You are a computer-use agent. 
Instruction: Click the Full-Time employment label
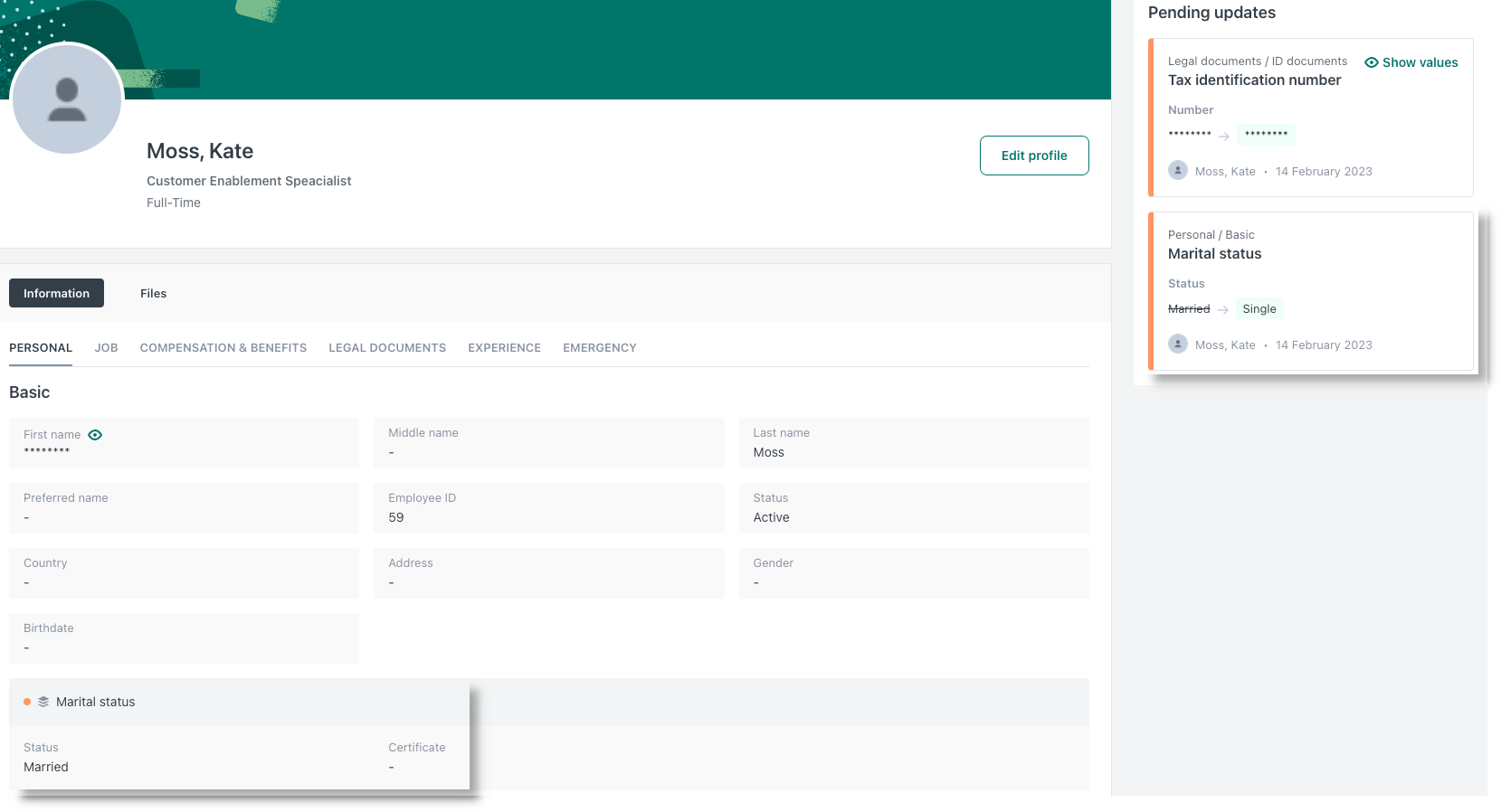point(174,203)
